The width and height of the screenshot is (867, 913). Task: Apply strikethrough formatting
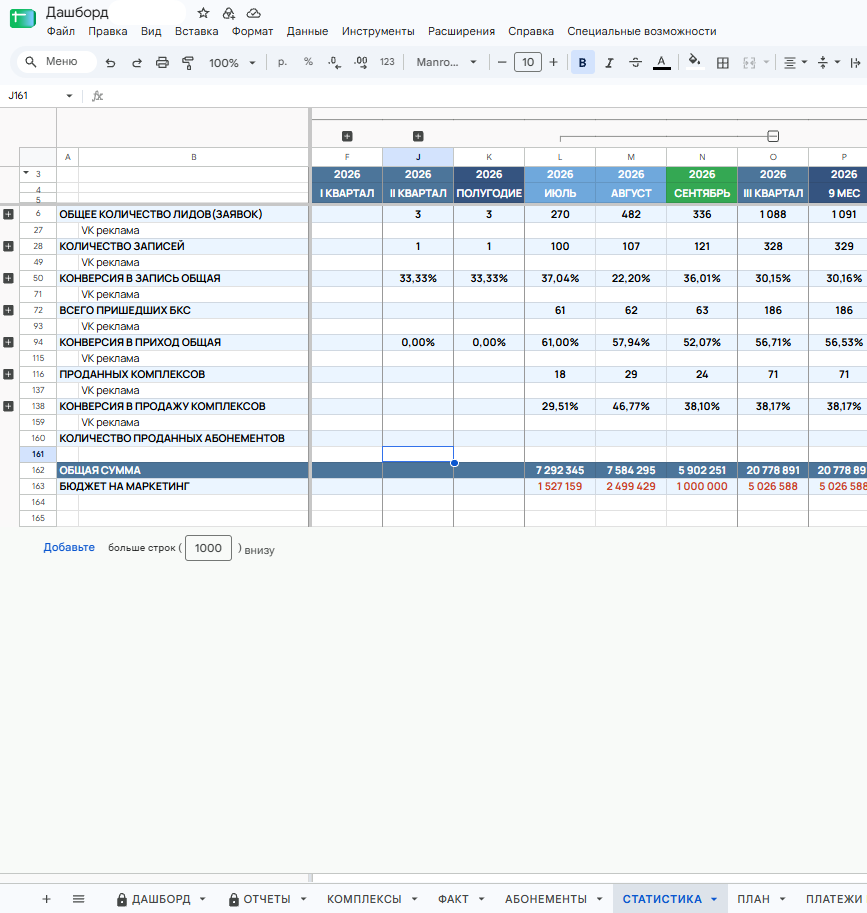click(x=635, y=63)
